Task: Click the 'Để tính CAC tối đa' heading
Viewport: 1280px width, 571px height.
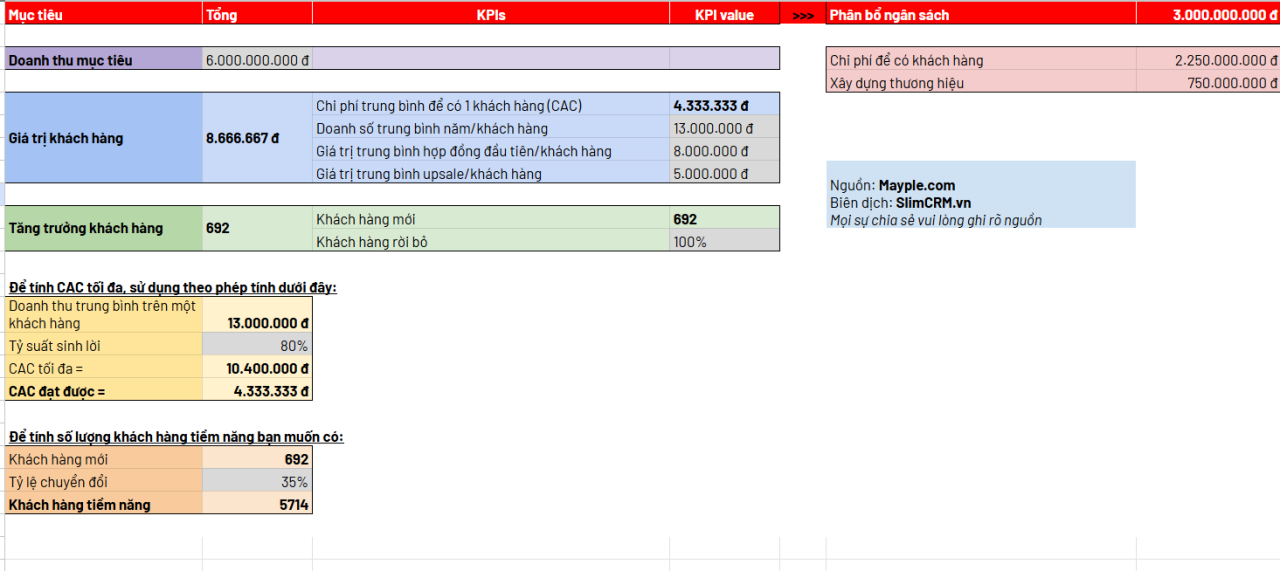Action: 173,288
